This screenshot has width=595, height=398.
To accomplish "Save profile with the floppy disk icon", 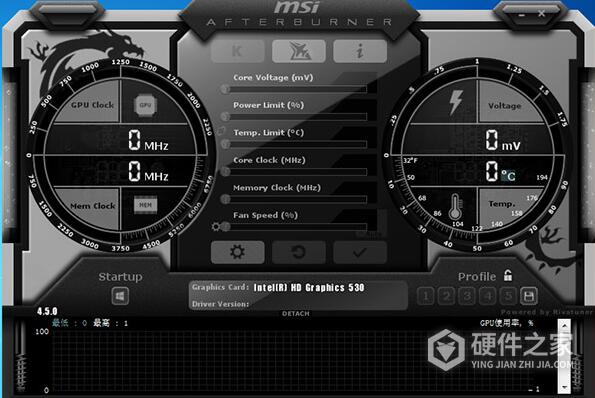I will click(529, 296).
